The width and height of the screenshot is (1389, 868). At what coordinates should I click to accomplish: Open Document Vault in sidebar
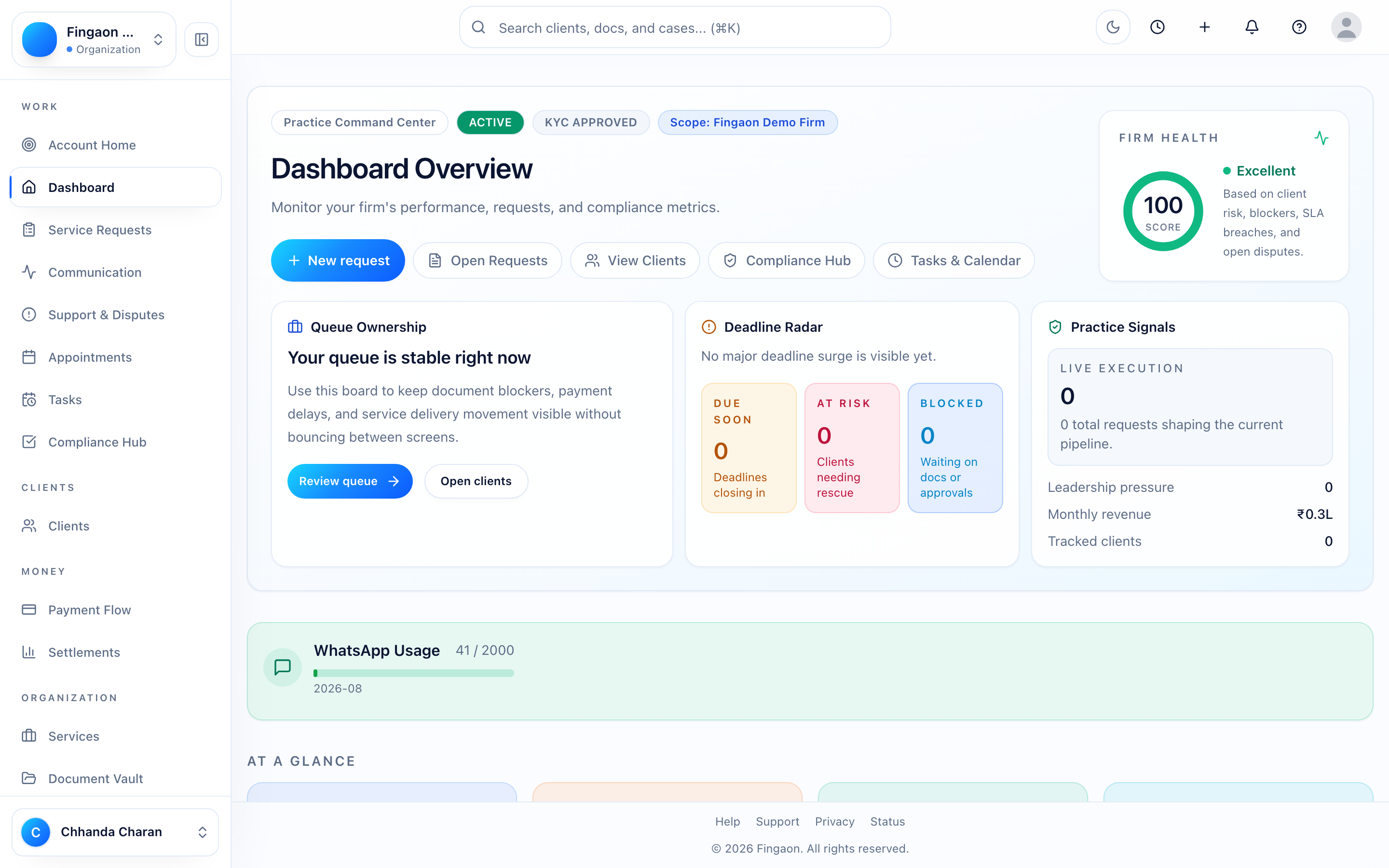point(115,778)
